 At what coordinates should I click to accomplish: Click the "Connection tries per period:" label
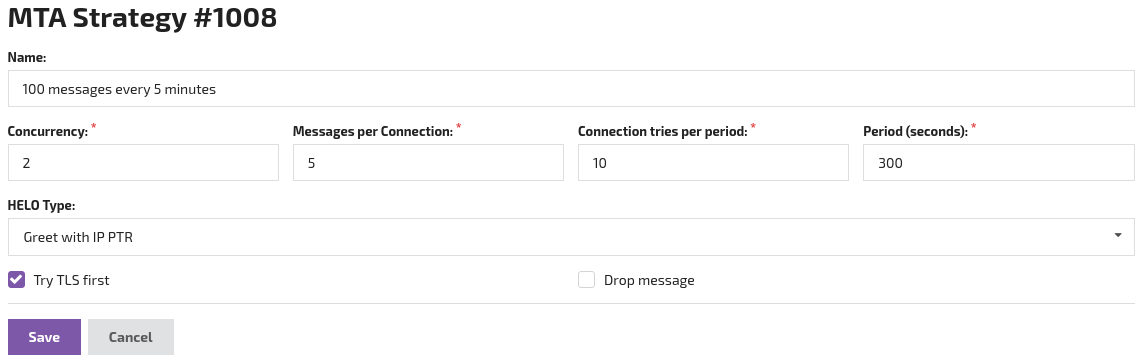(663, 132)
